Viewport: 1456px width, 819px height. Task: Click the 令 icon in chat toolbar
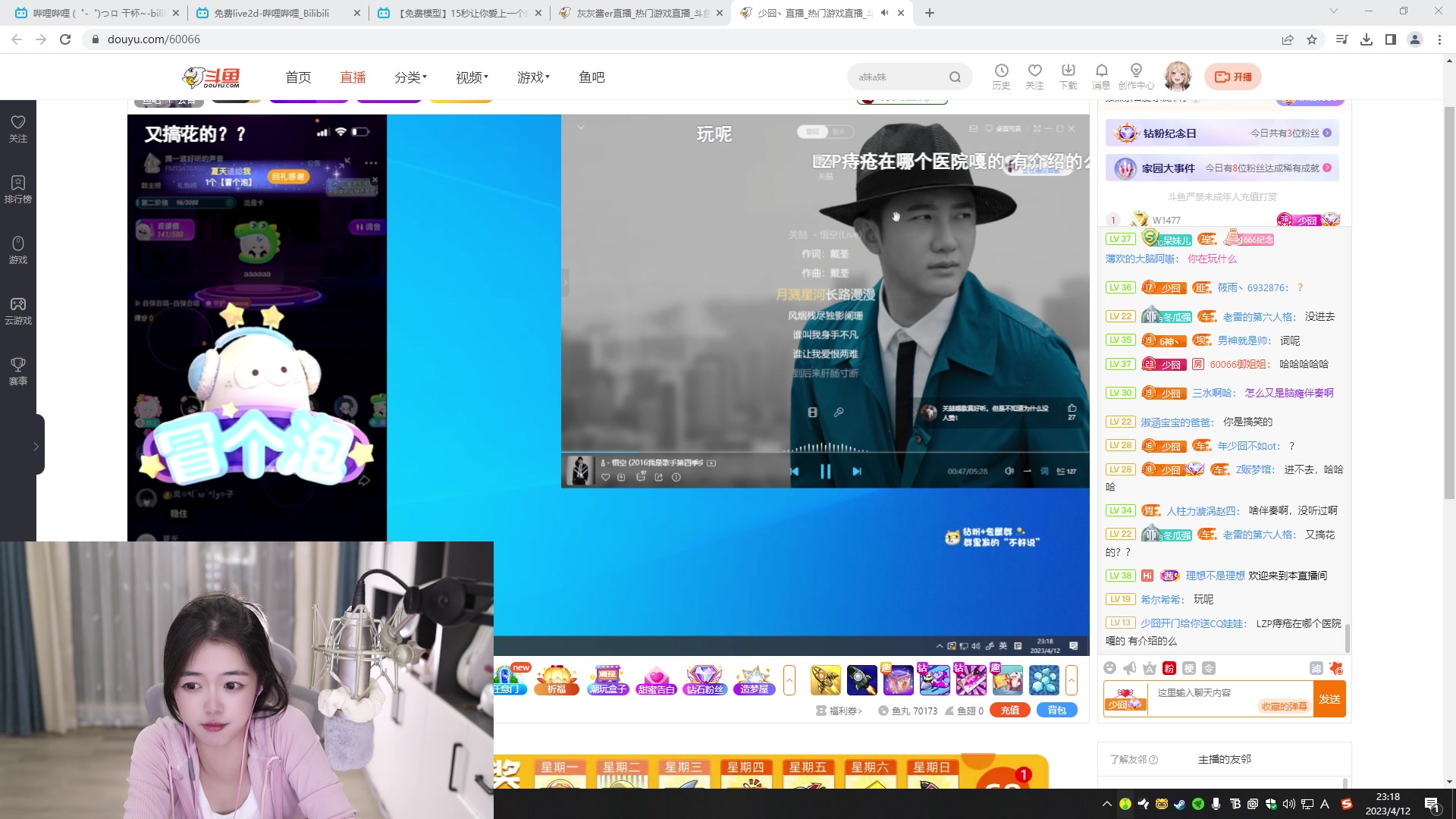pyautogui.click(x=1209, y=668)
